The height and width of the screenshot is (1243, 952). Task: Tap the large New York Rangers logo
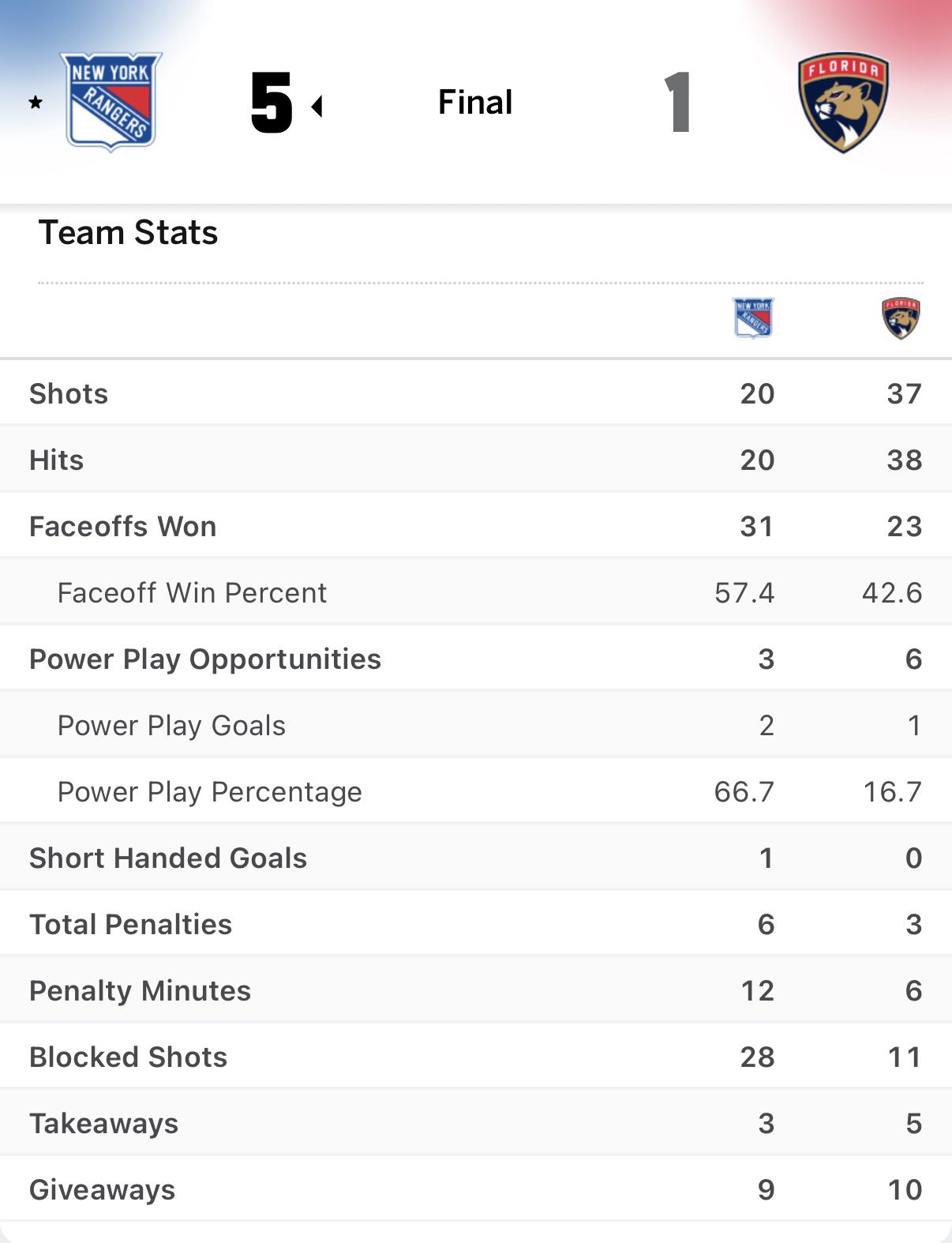click(111, 101)
